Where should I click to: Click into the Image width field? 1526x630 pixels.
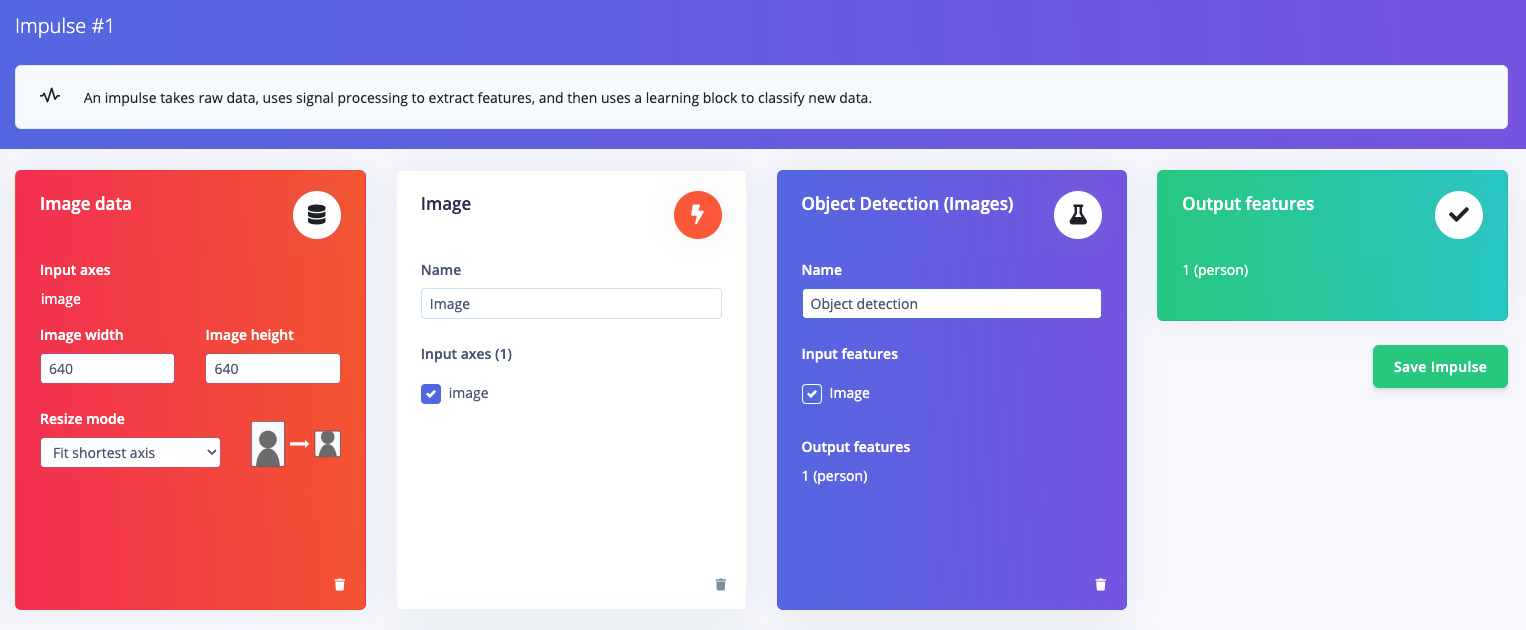pos(108,369)
